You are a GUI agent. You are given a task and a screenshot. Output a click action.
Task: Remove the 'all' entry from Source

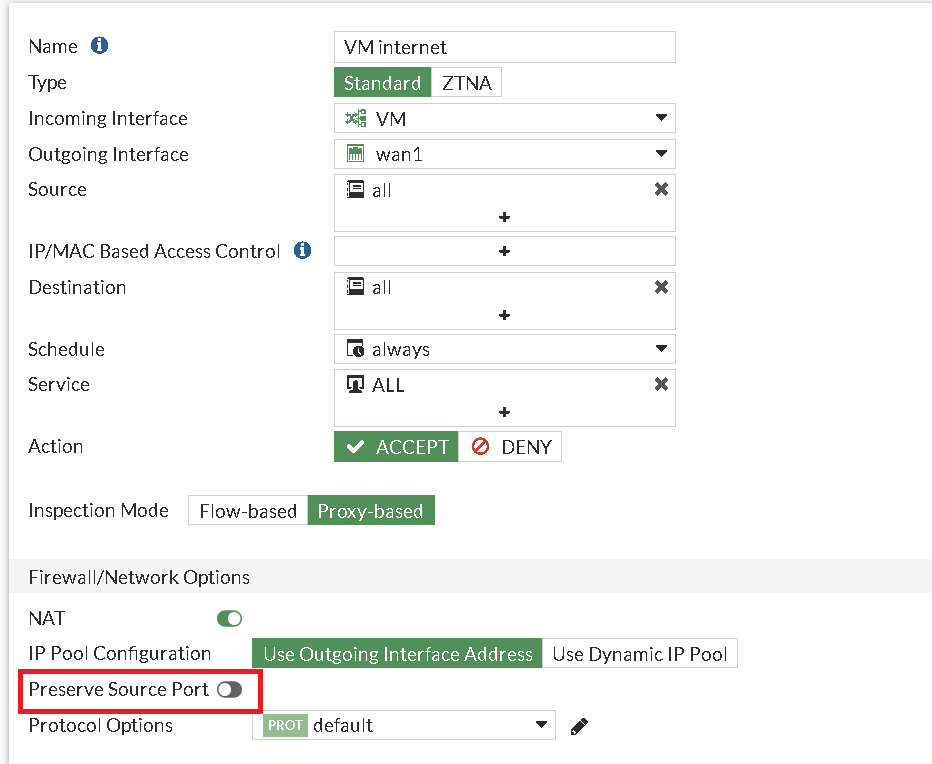click(x=661, y=189)
